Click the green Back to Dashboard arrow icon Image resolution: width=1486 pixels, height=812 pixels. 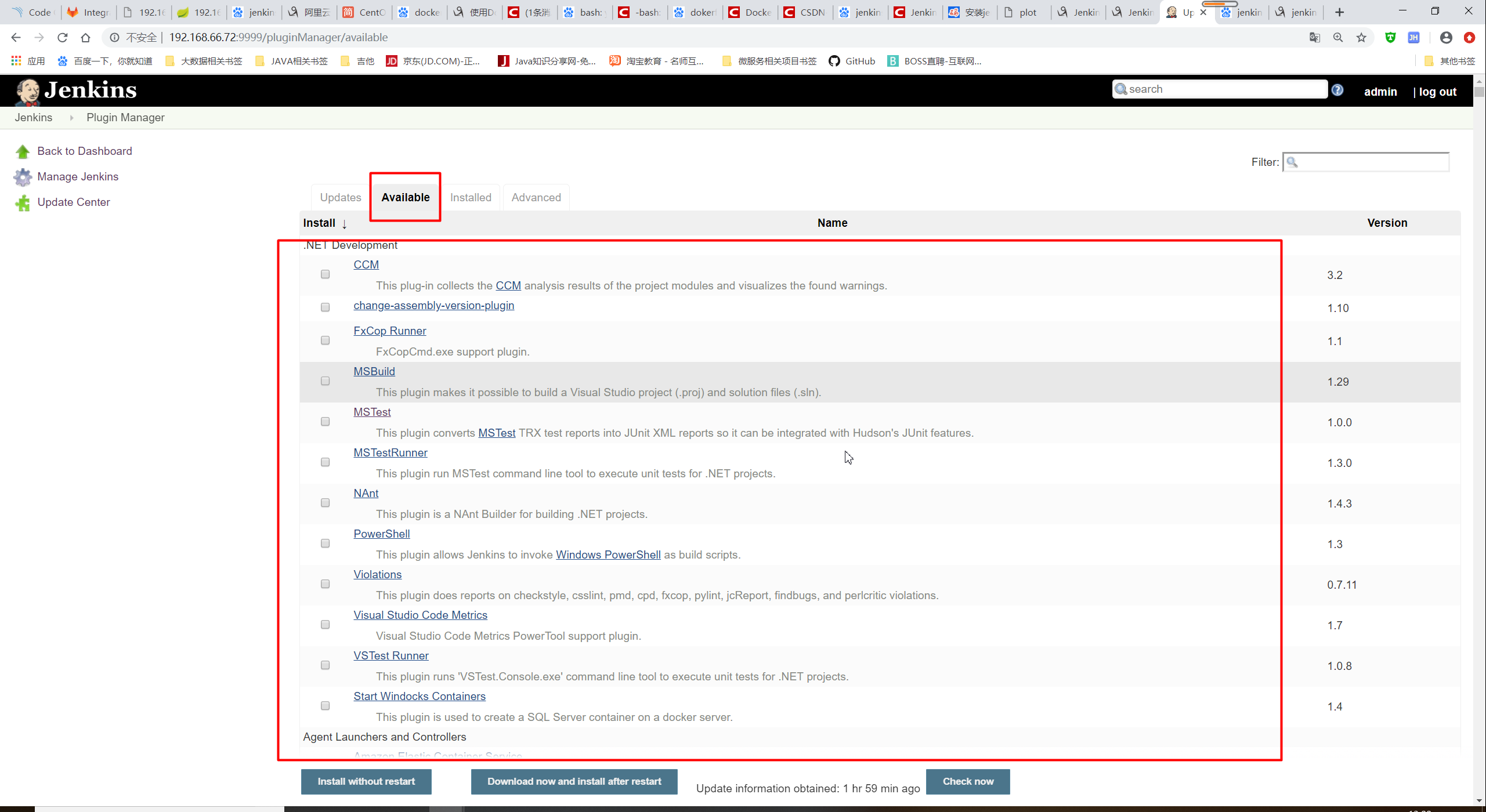coord(23,151)
